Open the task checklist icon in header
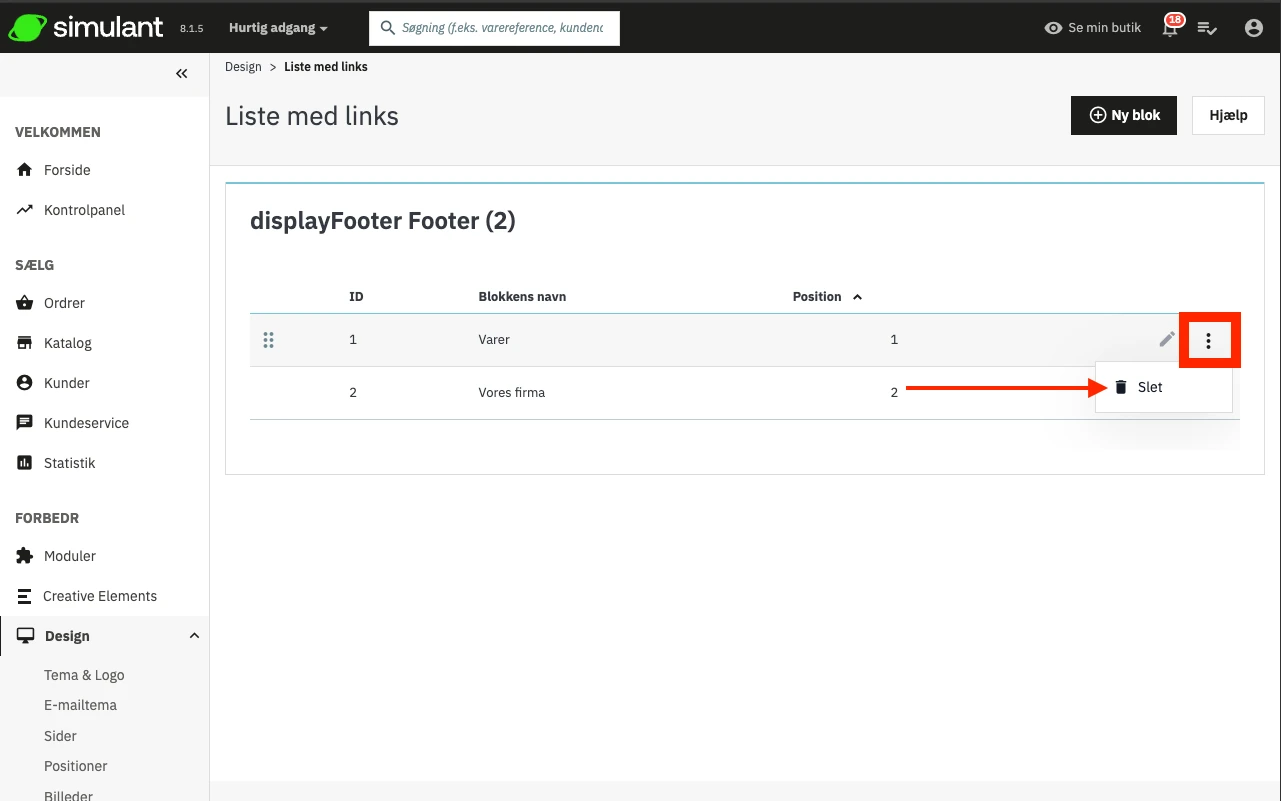Image resolution: width=1281 pixels, height=801 pixels. point(1207,28)
